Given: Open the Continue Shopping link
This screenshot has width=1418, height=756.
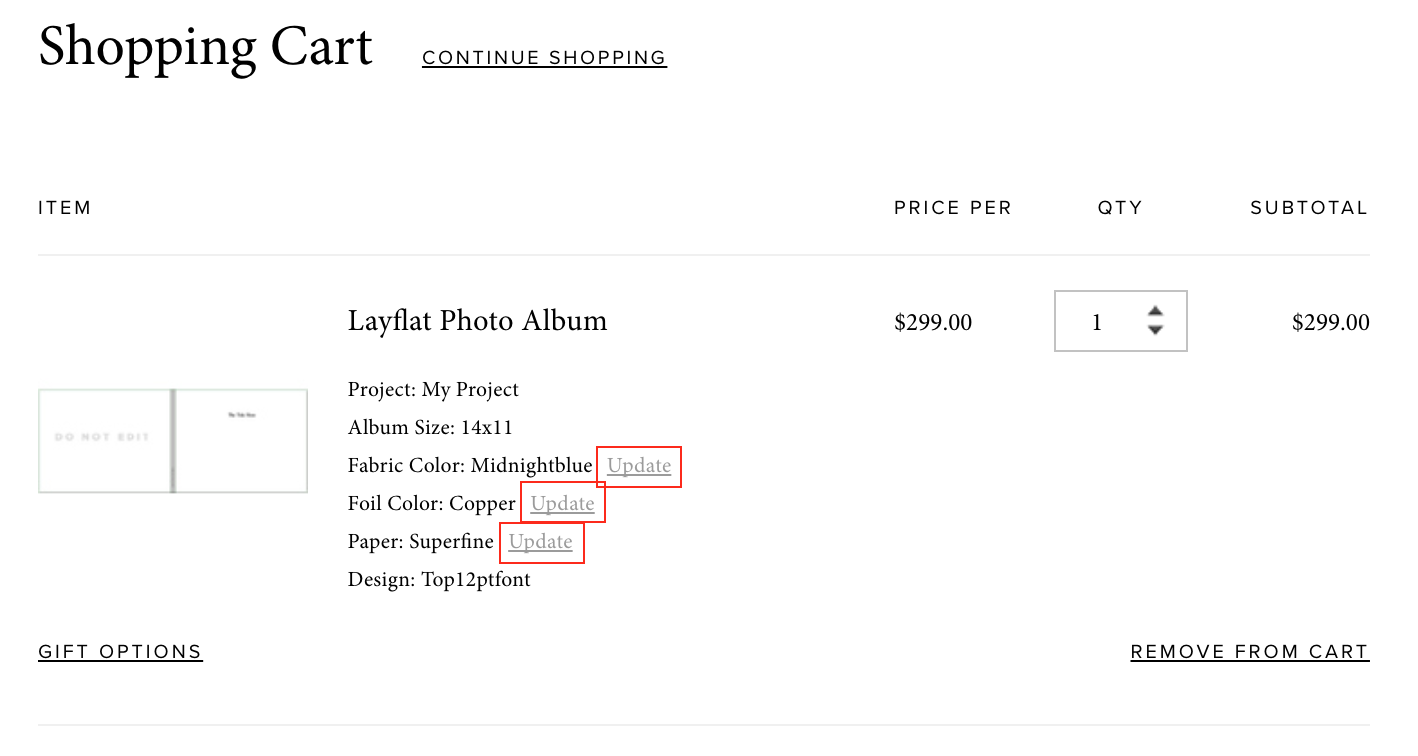Looking at the screenshot, I should (x=544, y=58).
